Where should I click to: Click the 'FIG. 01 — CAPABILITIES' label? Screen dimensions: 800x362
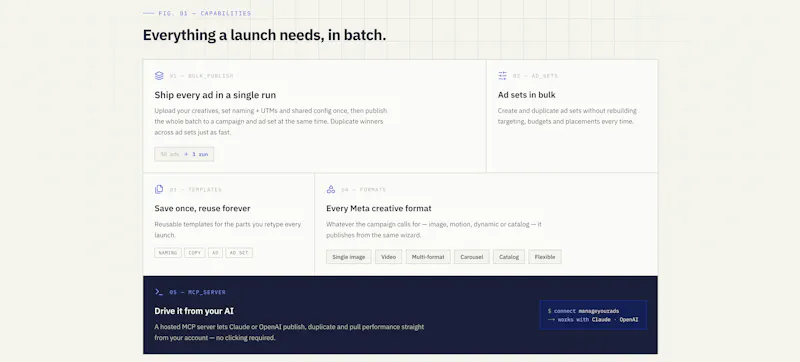point(205,13)
